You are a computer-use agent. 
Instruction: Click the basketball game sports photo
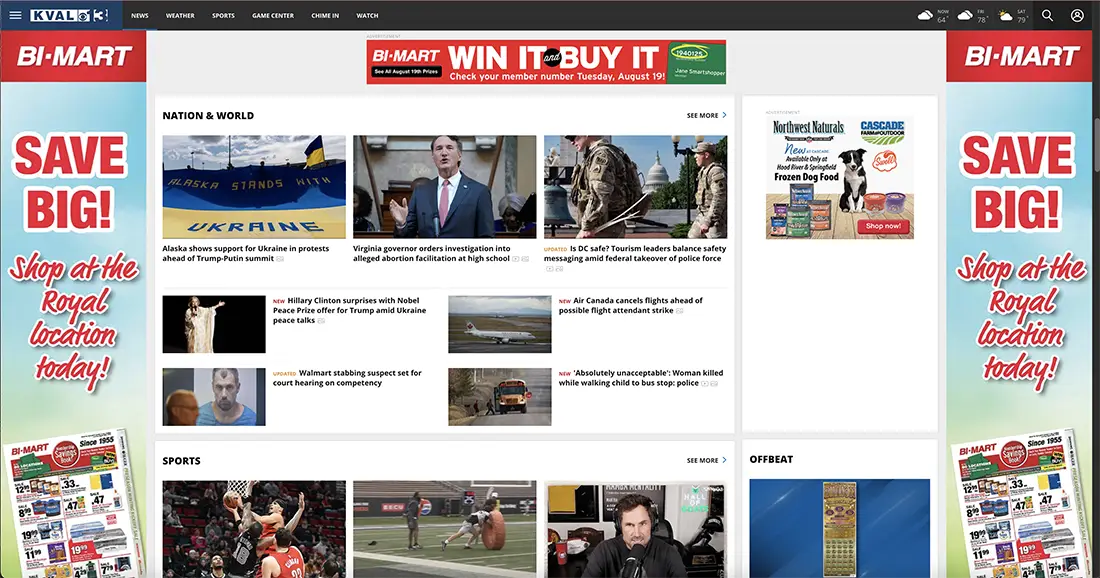pos(254,529)
